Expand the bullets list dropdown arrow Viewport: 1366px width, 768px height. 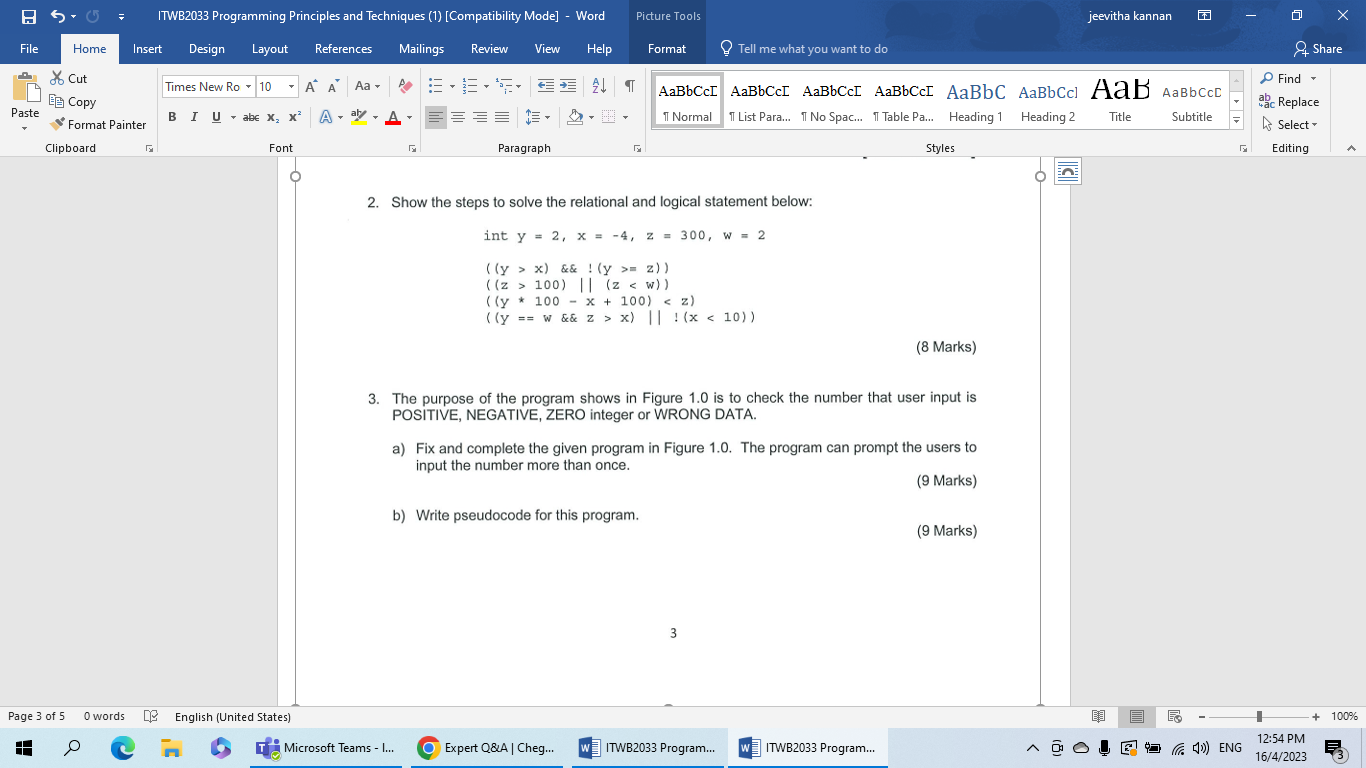[451, 86]
